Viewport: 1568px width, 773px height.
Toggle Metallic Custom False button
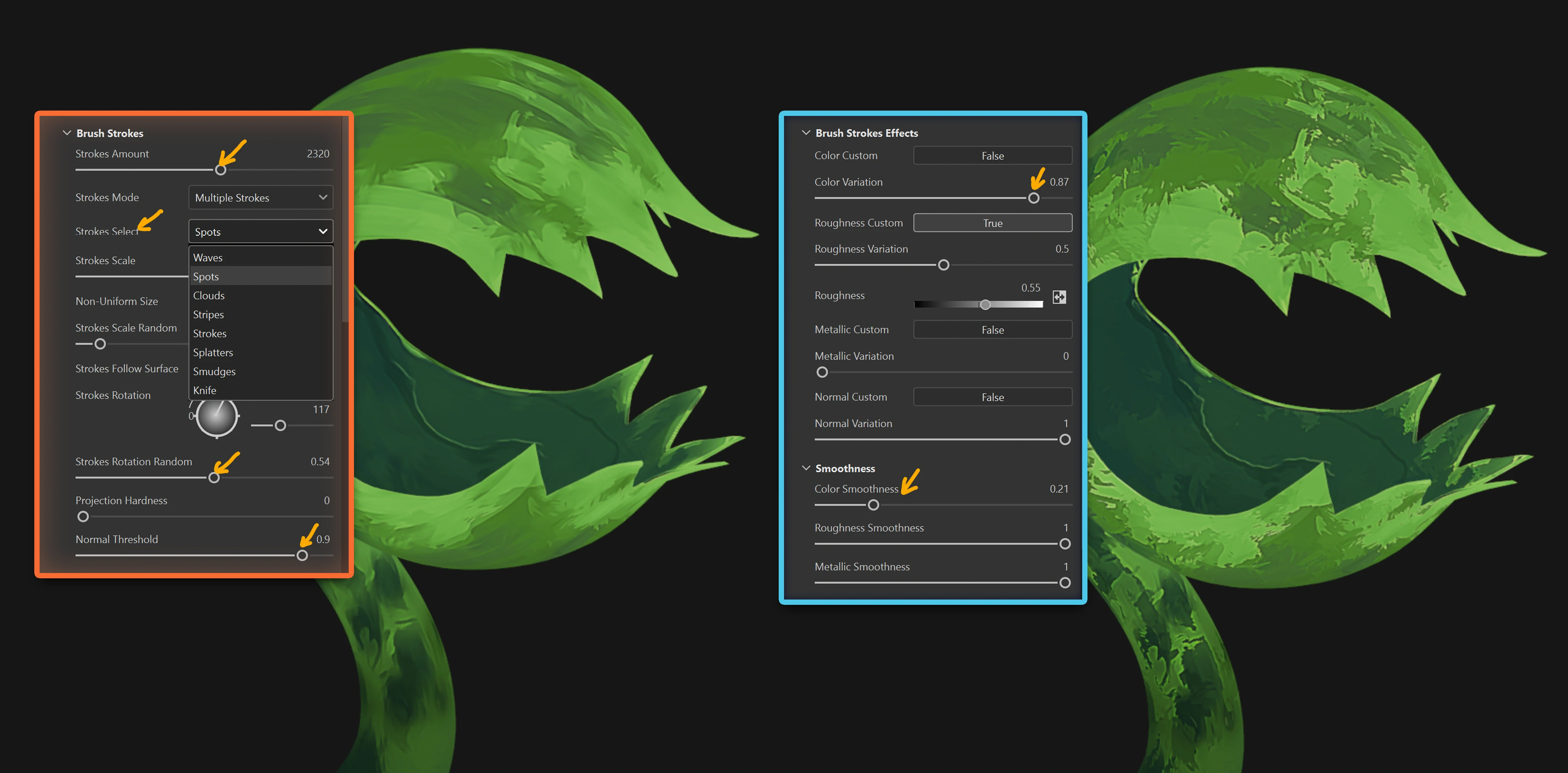click(x=992, y=330)
